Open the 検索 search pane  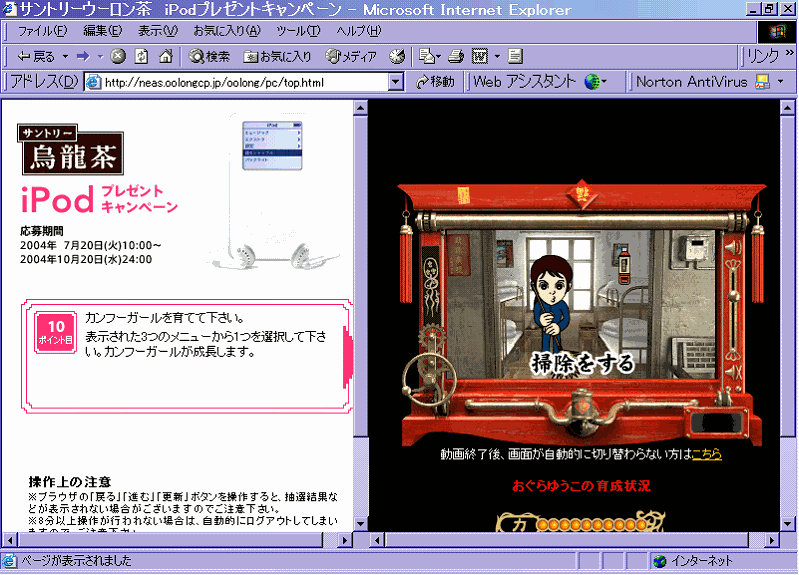click(x=209, y=57)
